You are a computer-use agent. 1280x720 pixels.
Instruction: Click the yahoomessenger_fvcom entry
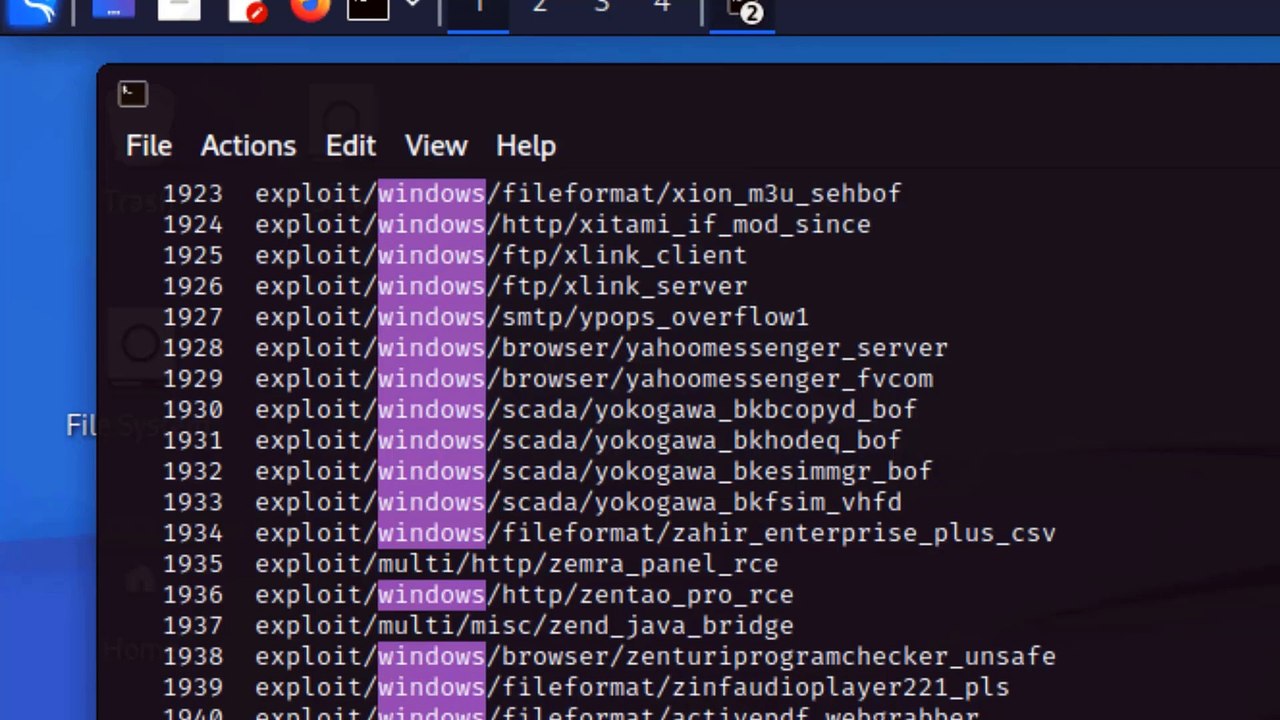[x=548, y=379]
